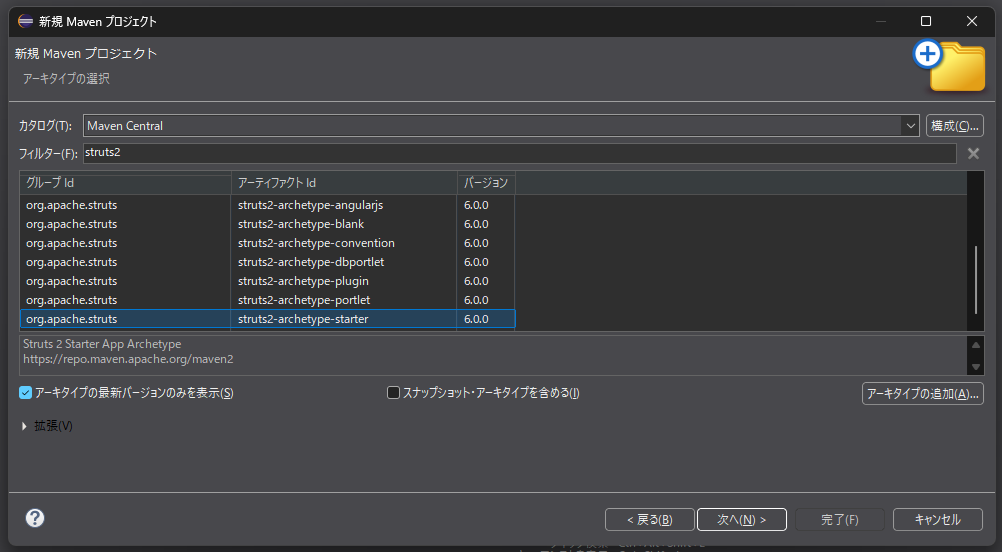Maximize the 新規 Maven プロジェクト window
Viewport: 1002px width, 552px height.
tap(926, 21)
